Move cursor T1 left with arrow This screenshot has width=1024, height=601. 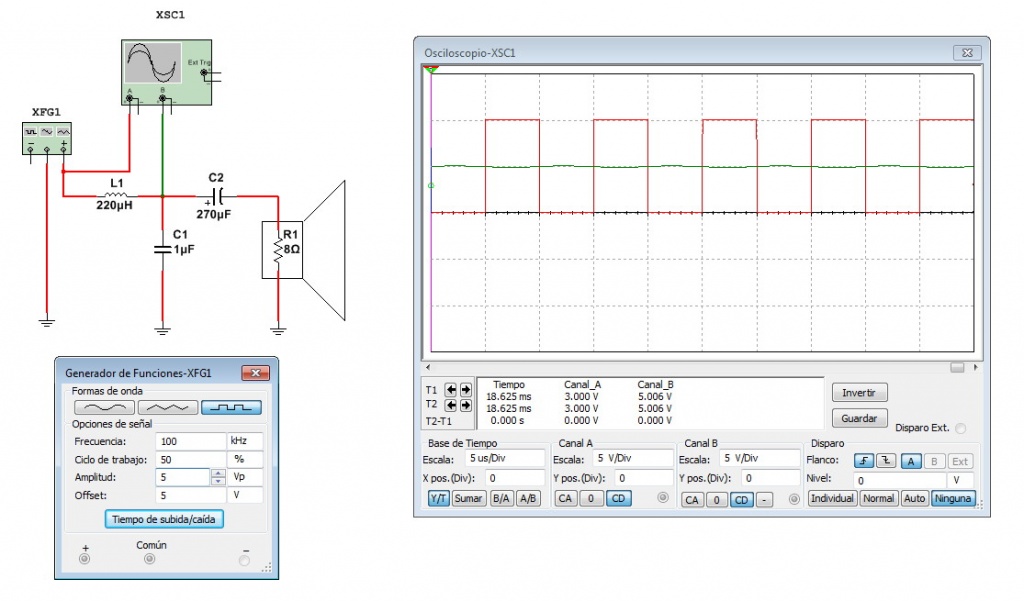tap(451, 390)
